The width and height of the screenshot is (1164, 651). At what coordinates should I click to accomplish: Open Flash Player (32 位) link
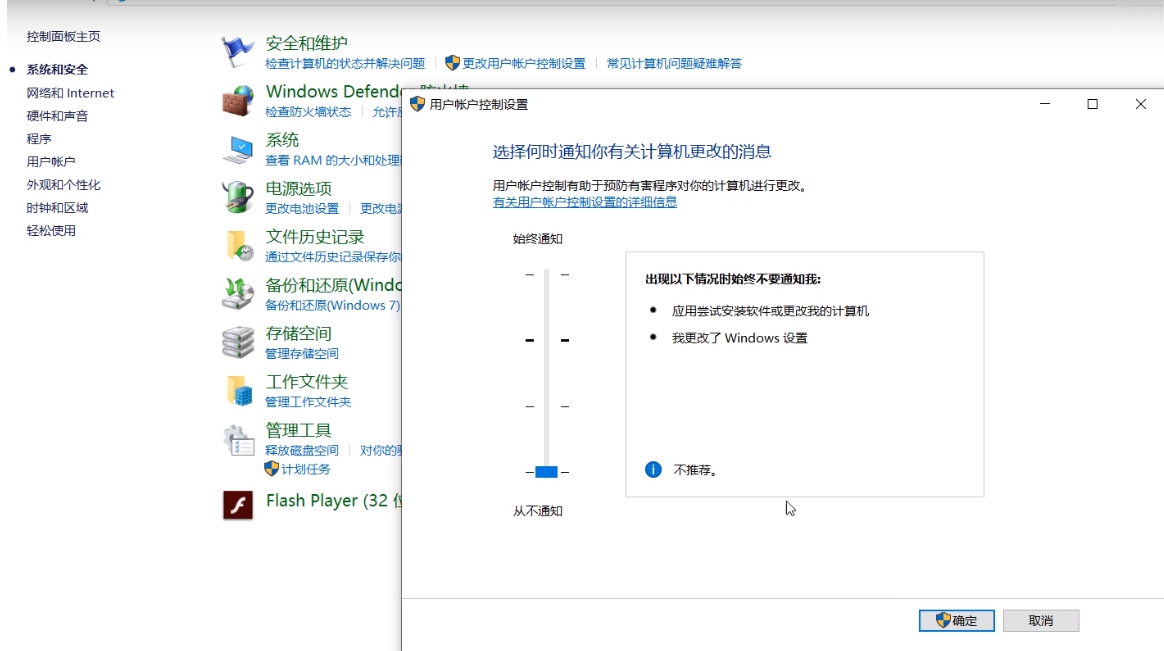(x=333, y=500)
